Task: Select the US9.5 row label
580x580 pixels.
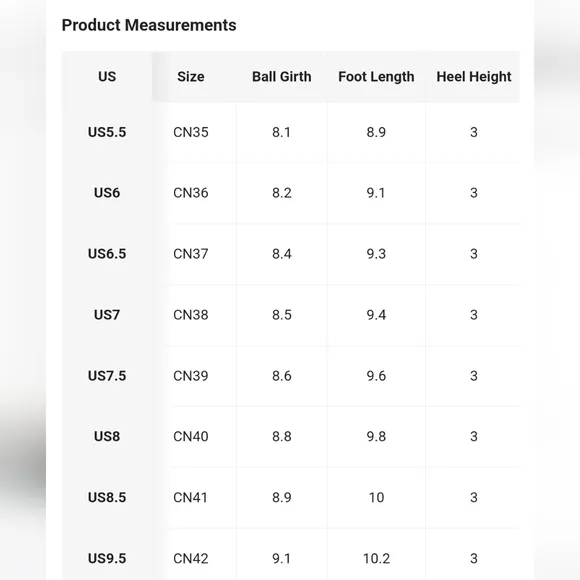Action: (x=107, y=559)
